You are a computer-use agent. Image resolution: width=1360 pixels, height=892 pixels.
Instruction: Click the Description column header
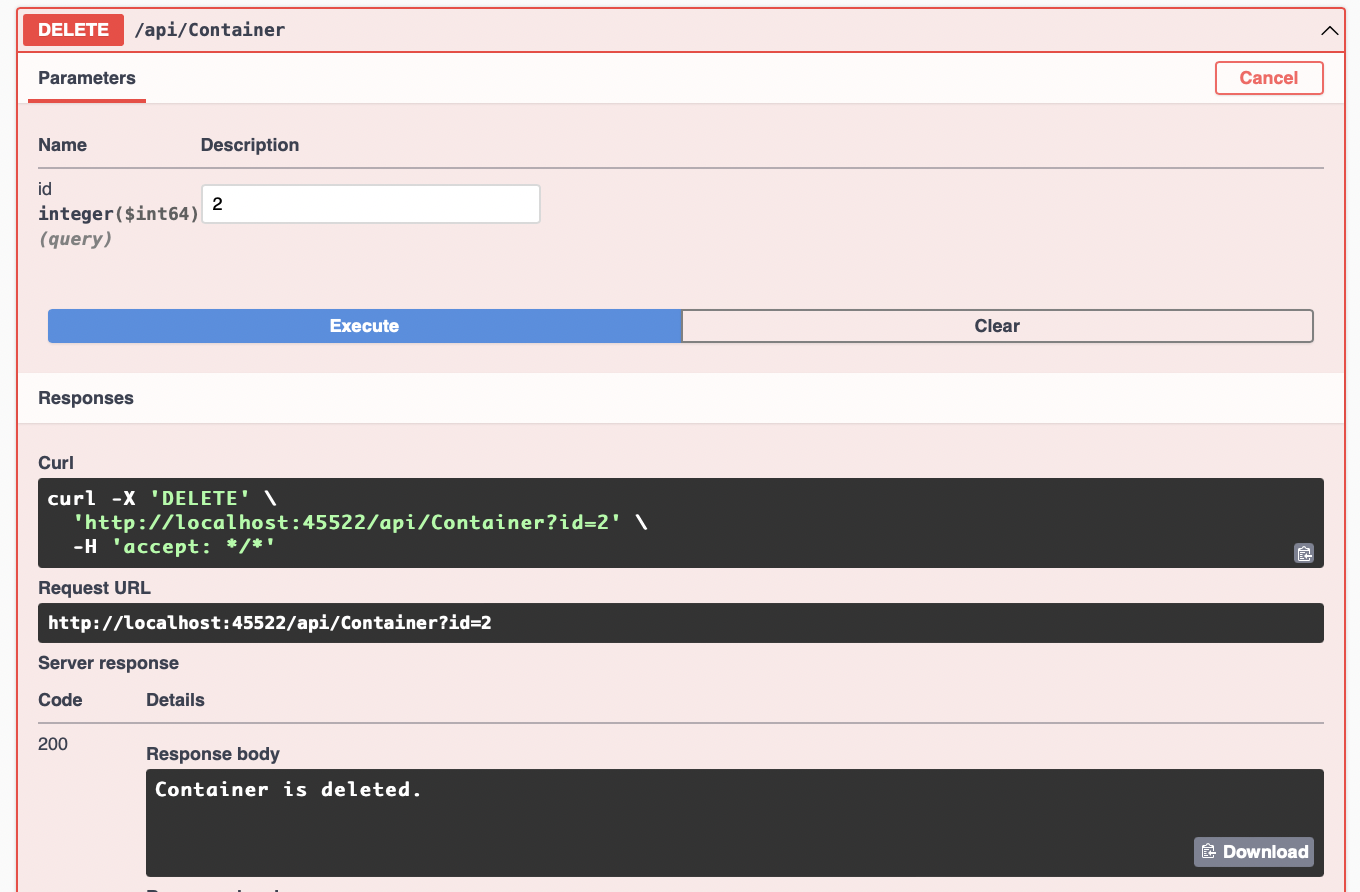pos(249,144)
